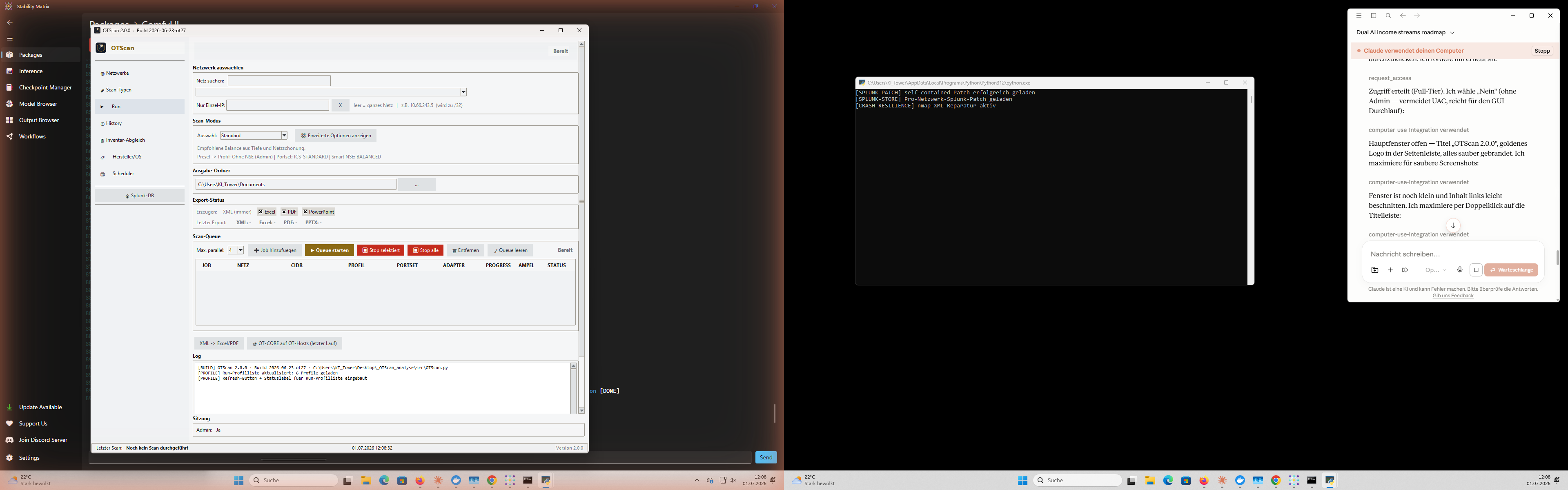The height and width of the screenshot is (490, 1568).
Task: Switch to the Netzwerke section
Action: pos(139,73)
